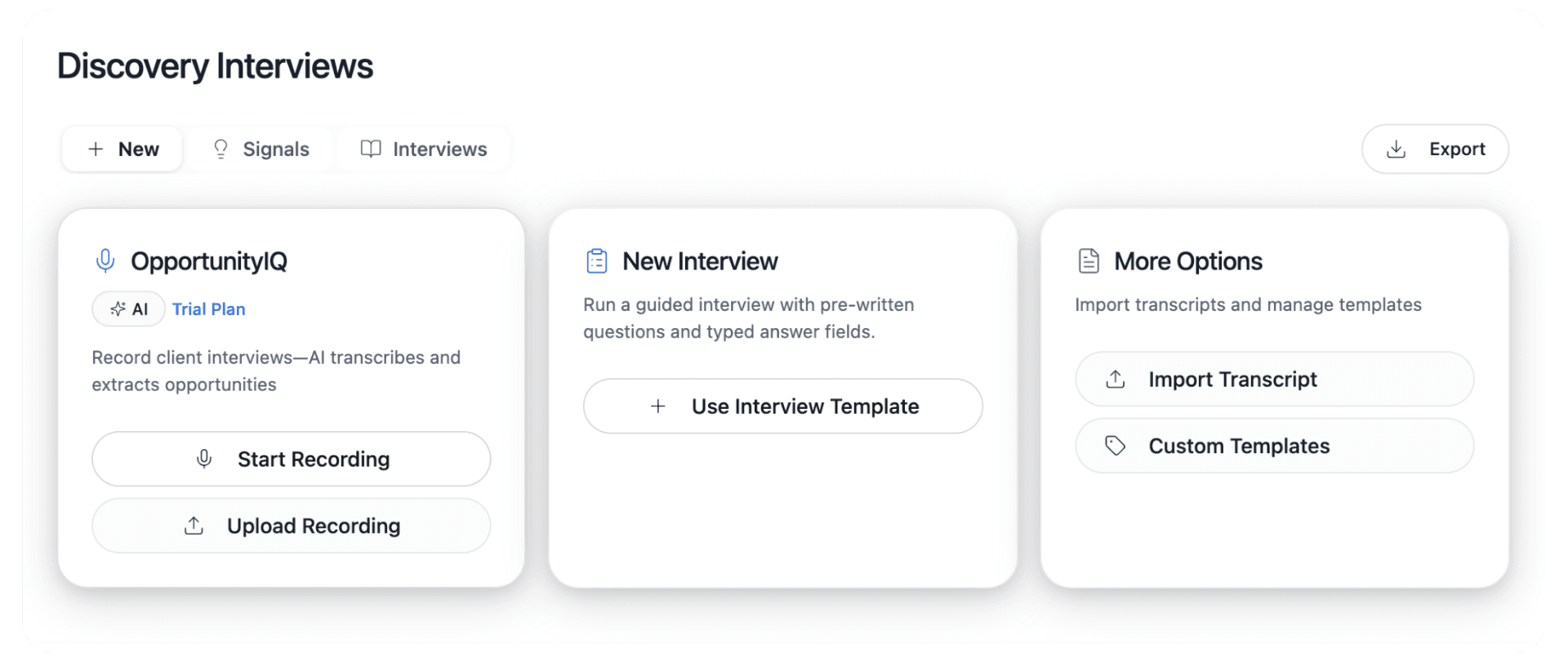Viewport: 1568px width, 662px height.
Task: Click the upload icon in Upload Recording
Action: [x=193, y=526]
